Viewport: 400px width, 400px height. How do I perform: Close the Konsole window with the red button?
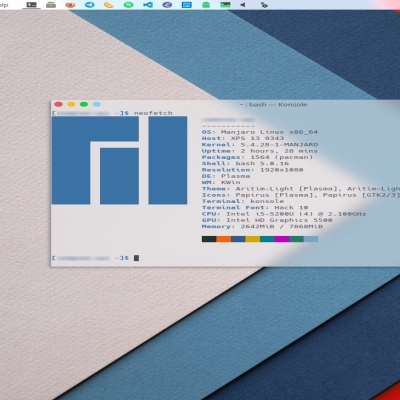[x=59, y=104]
